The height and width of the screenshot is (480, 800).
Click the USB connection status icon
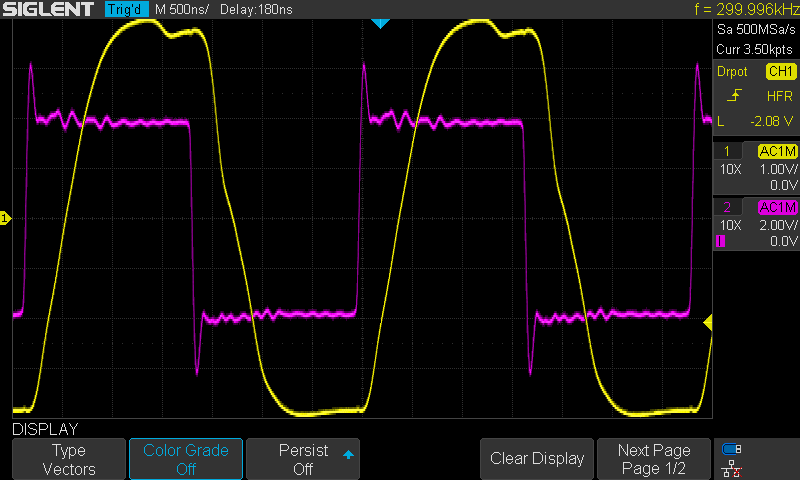(732, 449)
